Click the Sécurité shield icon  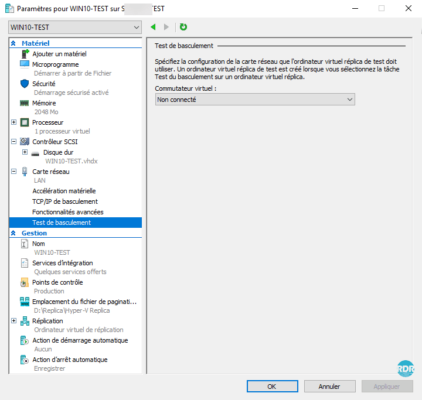coord(25,84)
